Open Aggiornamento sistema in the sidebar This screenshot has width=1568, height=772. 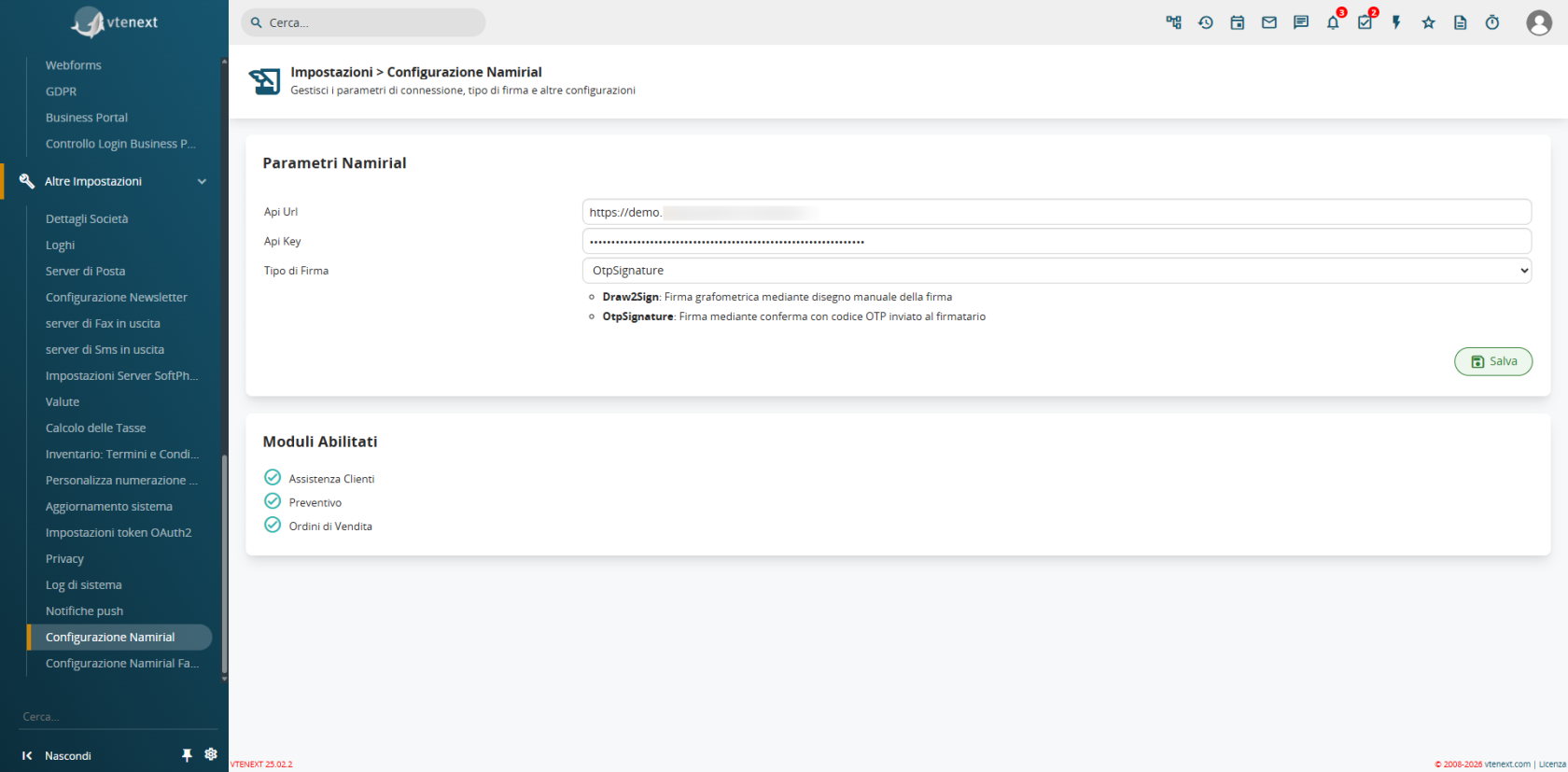coord(109,507)
